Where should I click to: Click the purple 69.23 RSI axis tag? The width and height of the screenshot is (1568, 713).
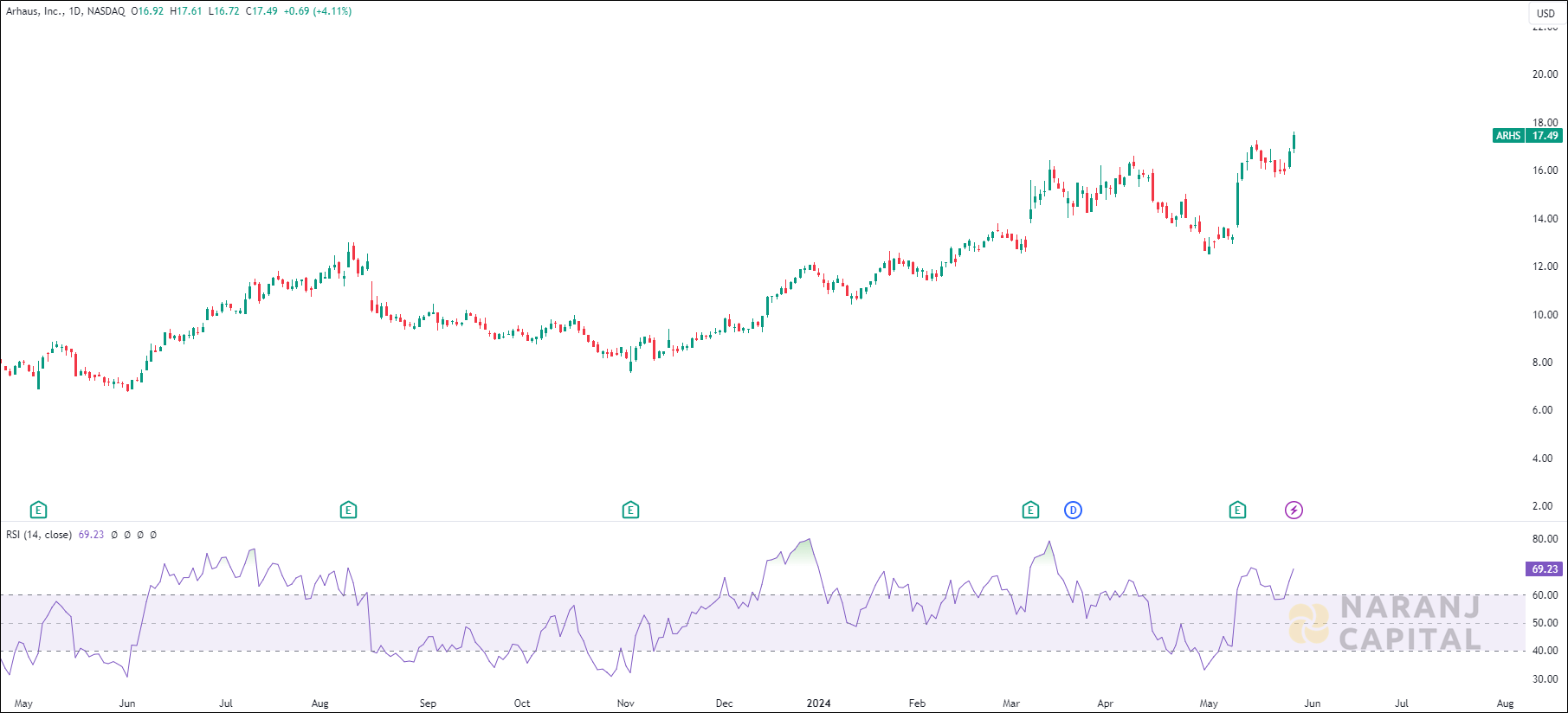pos(1544,569)
